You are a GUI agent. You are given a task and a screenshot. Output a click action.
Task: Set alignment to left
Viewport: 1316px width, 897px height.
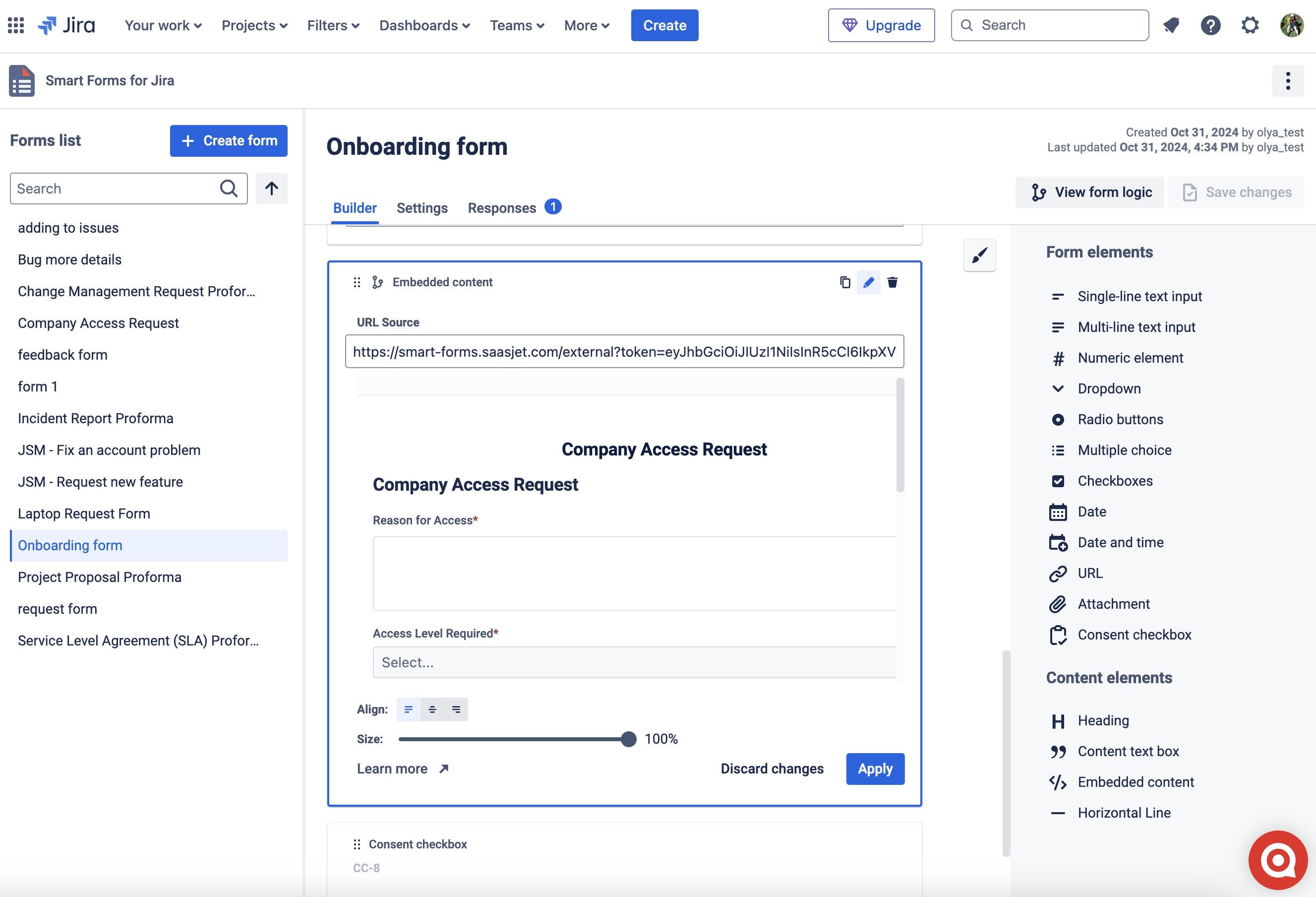[408, 709]
